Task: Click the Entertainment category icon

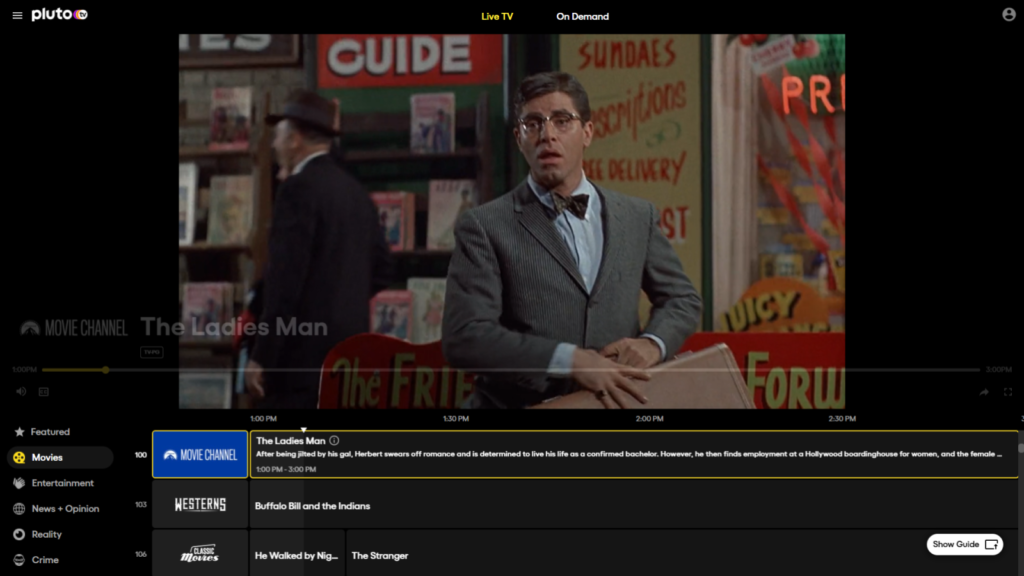Action: pos(19,483)
